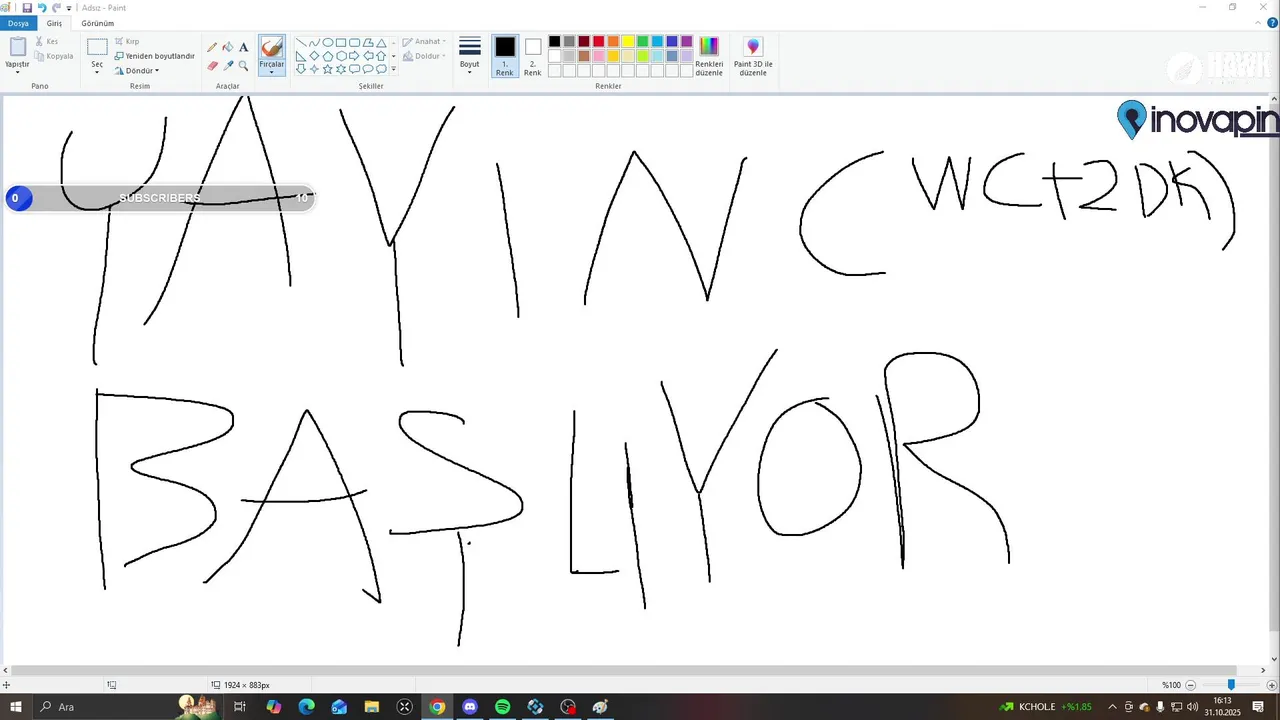The height and width of the screenshot is (720, 1280).
Task: Select the Fill with color bucket tool
Action: pos(228,47)
